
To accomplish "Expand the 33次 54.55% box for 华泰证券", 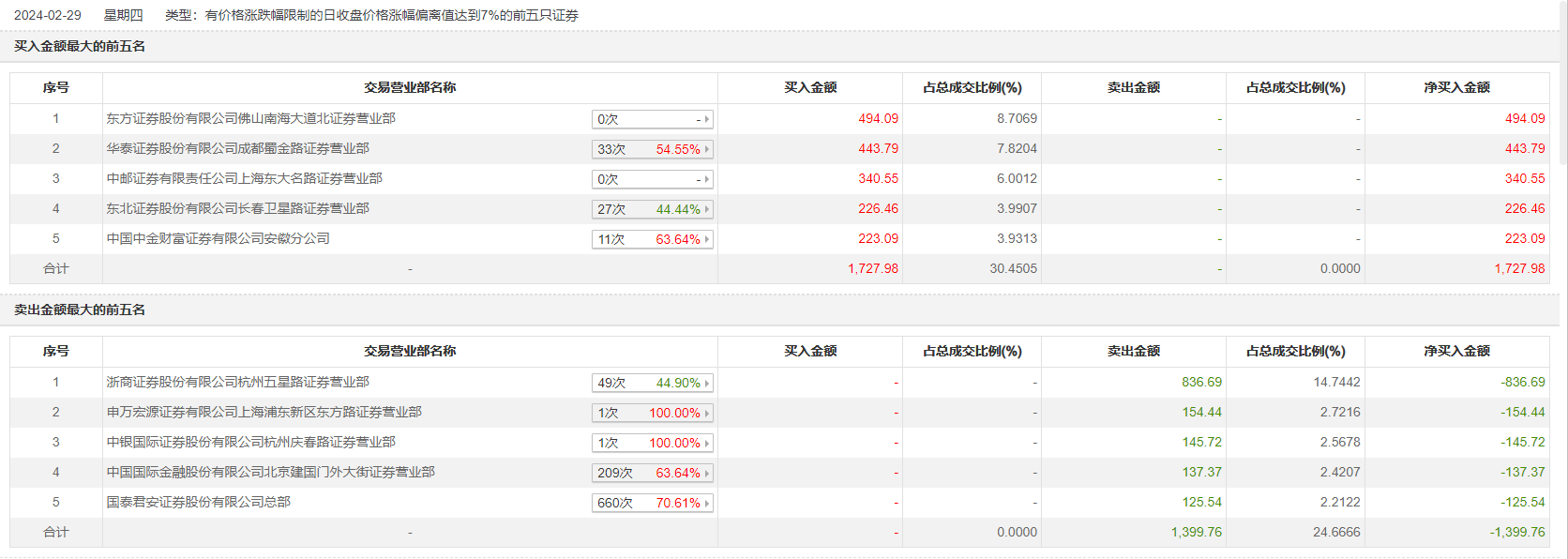I will (x=653, y=149).
